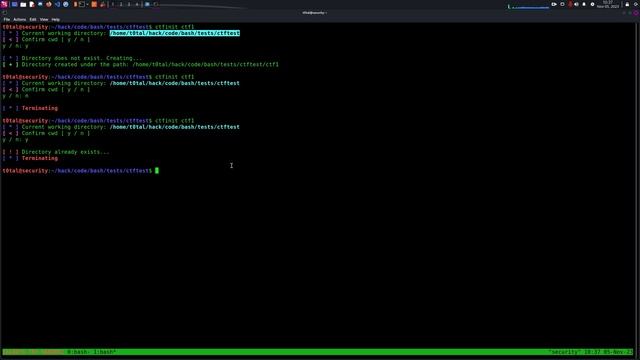Open the Edit menu
Screen dimensions: 640x360
click(33, 19)
